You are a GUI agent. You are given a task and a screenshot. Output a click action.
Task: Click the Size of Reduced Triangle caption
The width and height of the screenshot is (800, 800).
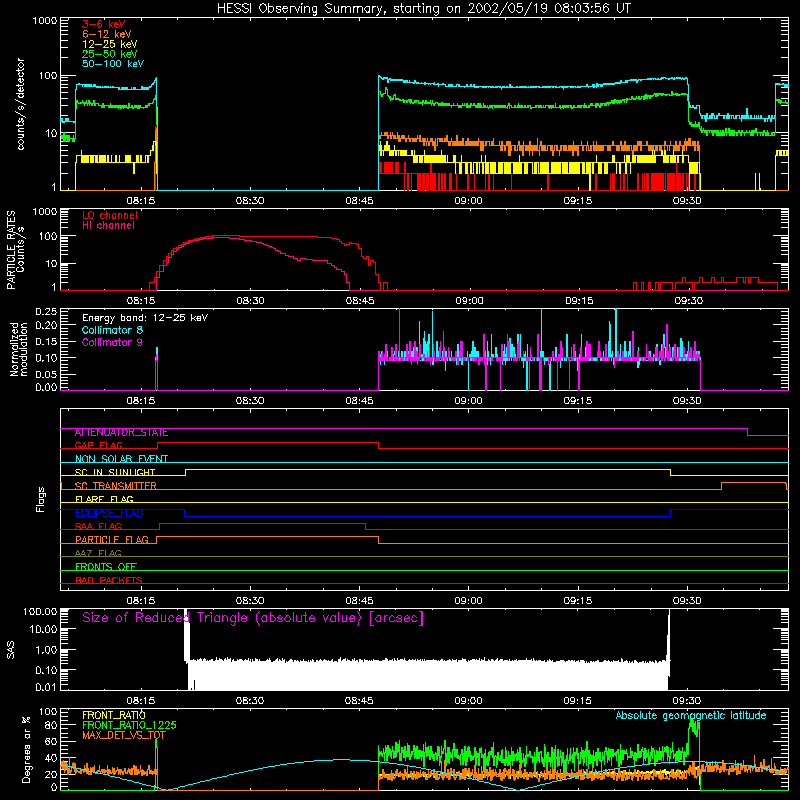[x=253, y=618]
